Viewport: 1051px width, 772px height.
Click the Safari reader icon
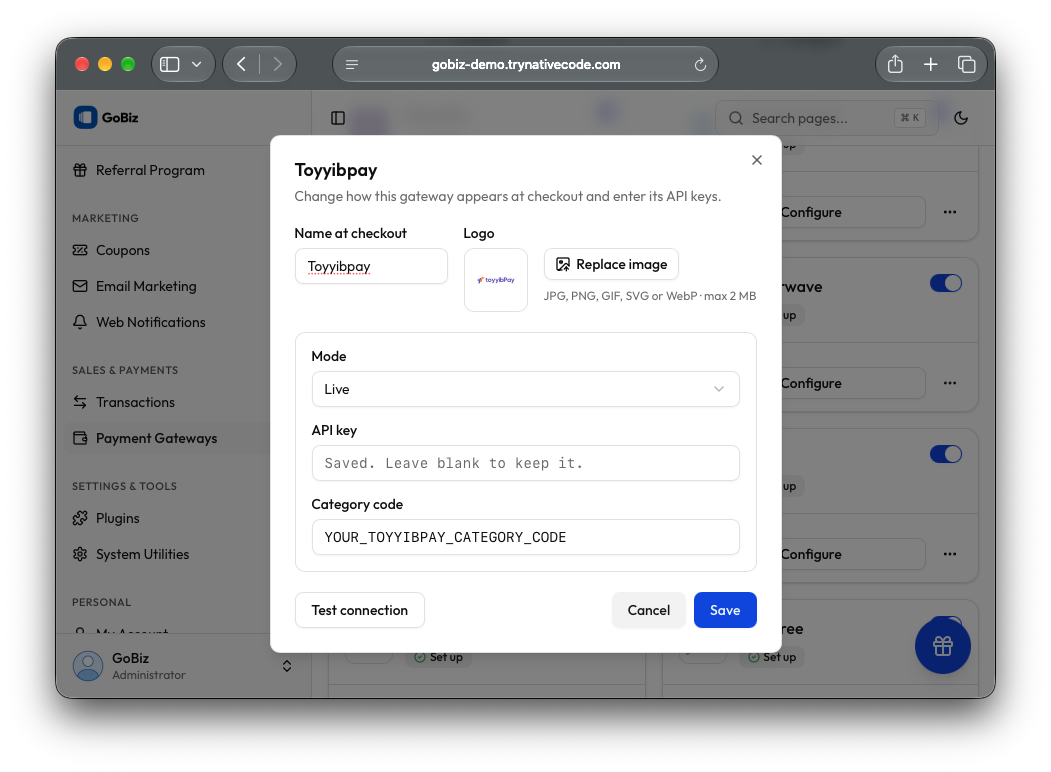tap(352, 64)
